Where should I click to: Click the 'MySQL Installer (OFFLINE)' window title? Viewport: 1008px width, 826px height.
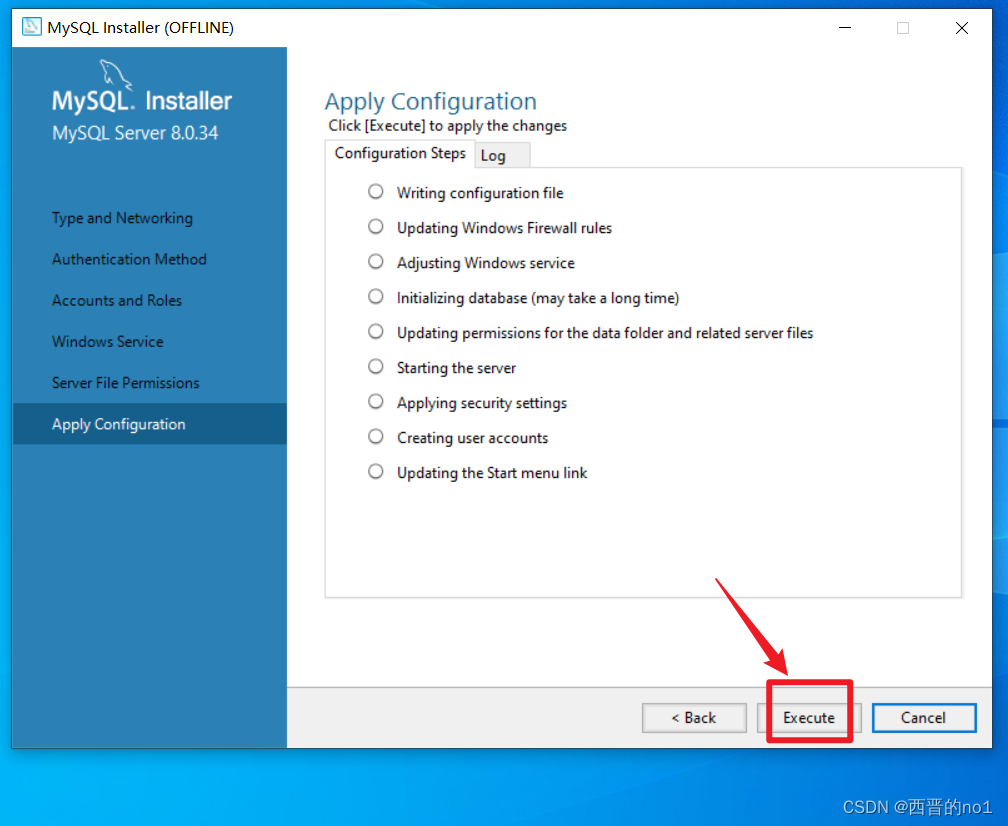(x=141, y=28)
